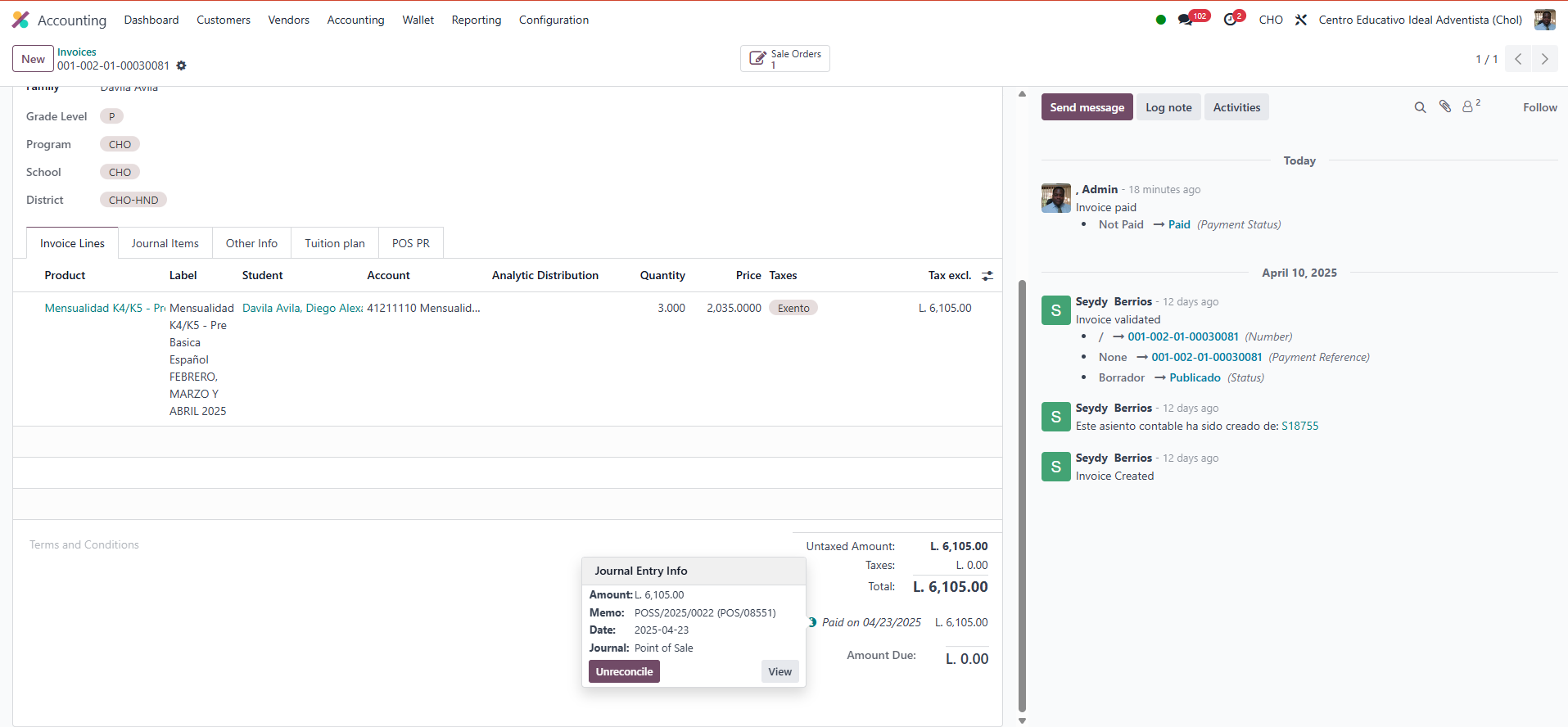1568x727 pixels.
Task: Click the wrench debug tools icon
Action: (x=1301, y=20)
